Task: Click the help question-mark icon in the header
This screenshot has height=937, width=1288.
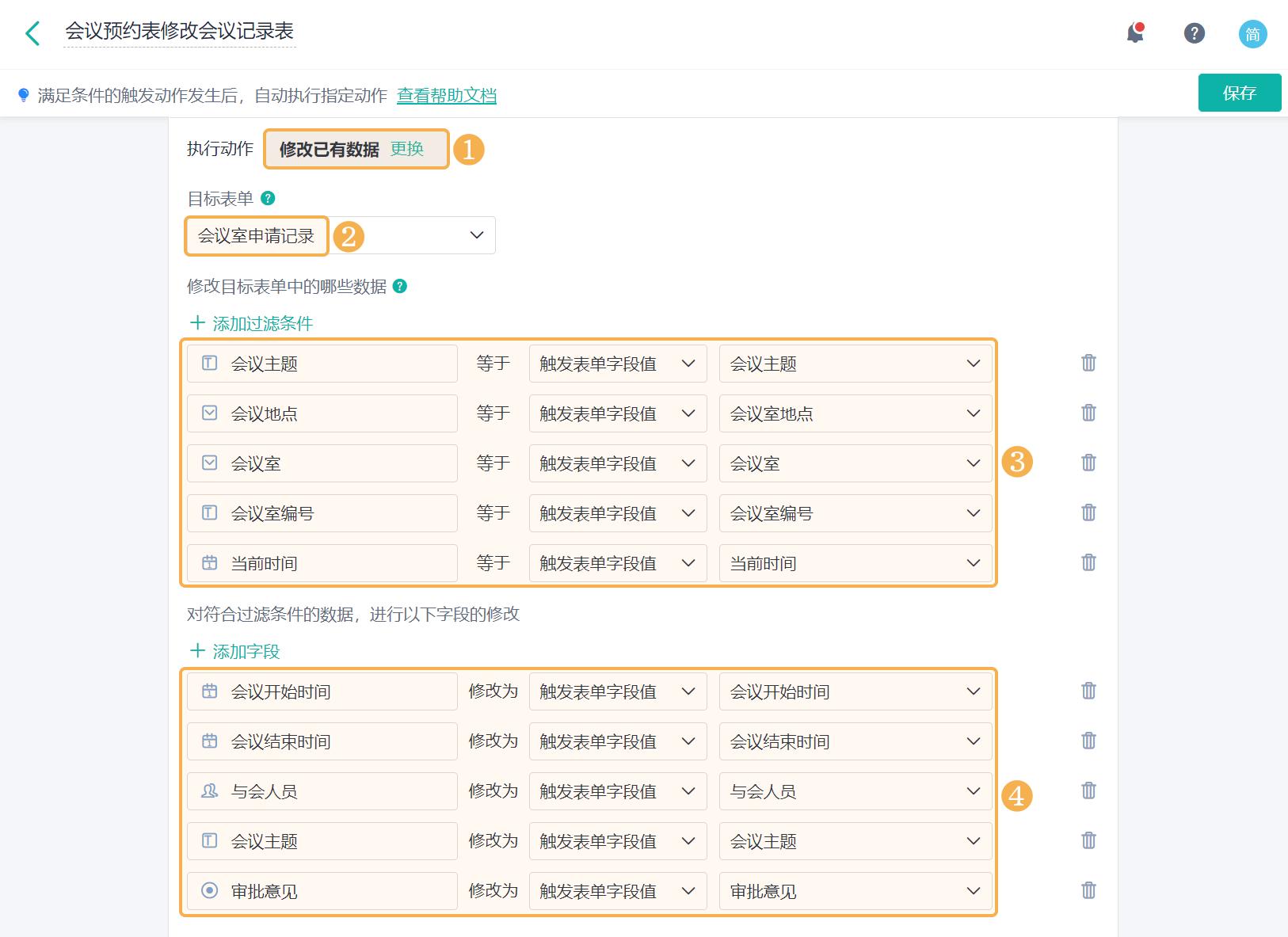Action: click(1194, 33)
